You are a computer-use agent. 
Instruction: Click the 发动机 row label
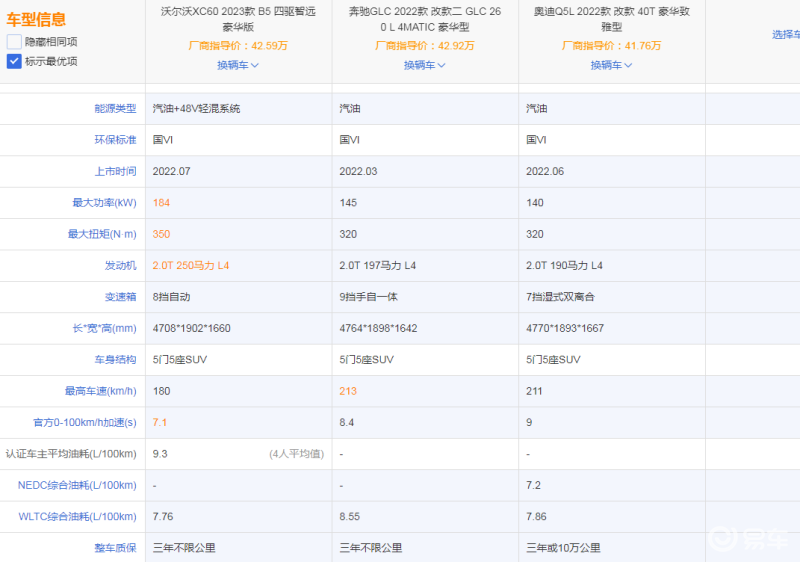tap(120, 266)
